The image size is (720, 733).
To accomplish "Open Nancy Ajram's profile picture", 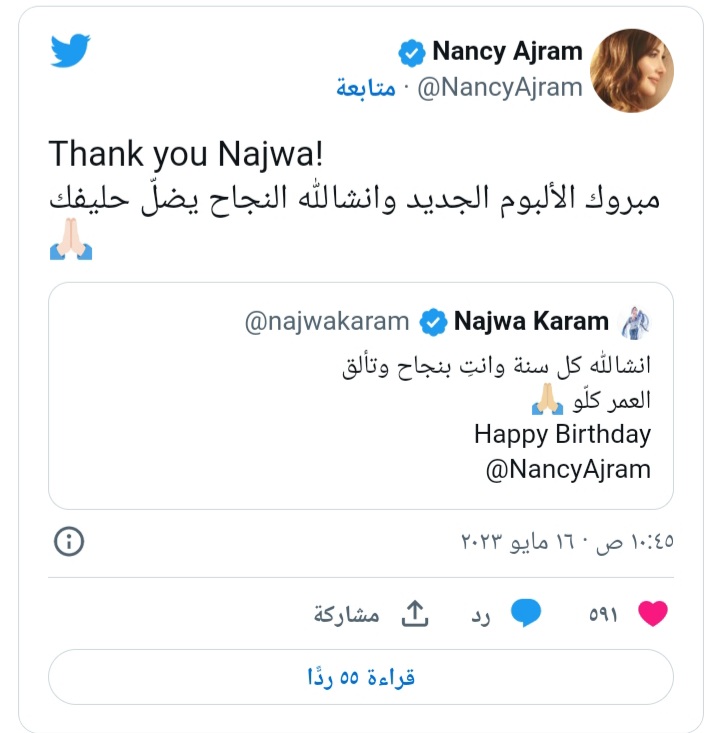I will [631, 70].
